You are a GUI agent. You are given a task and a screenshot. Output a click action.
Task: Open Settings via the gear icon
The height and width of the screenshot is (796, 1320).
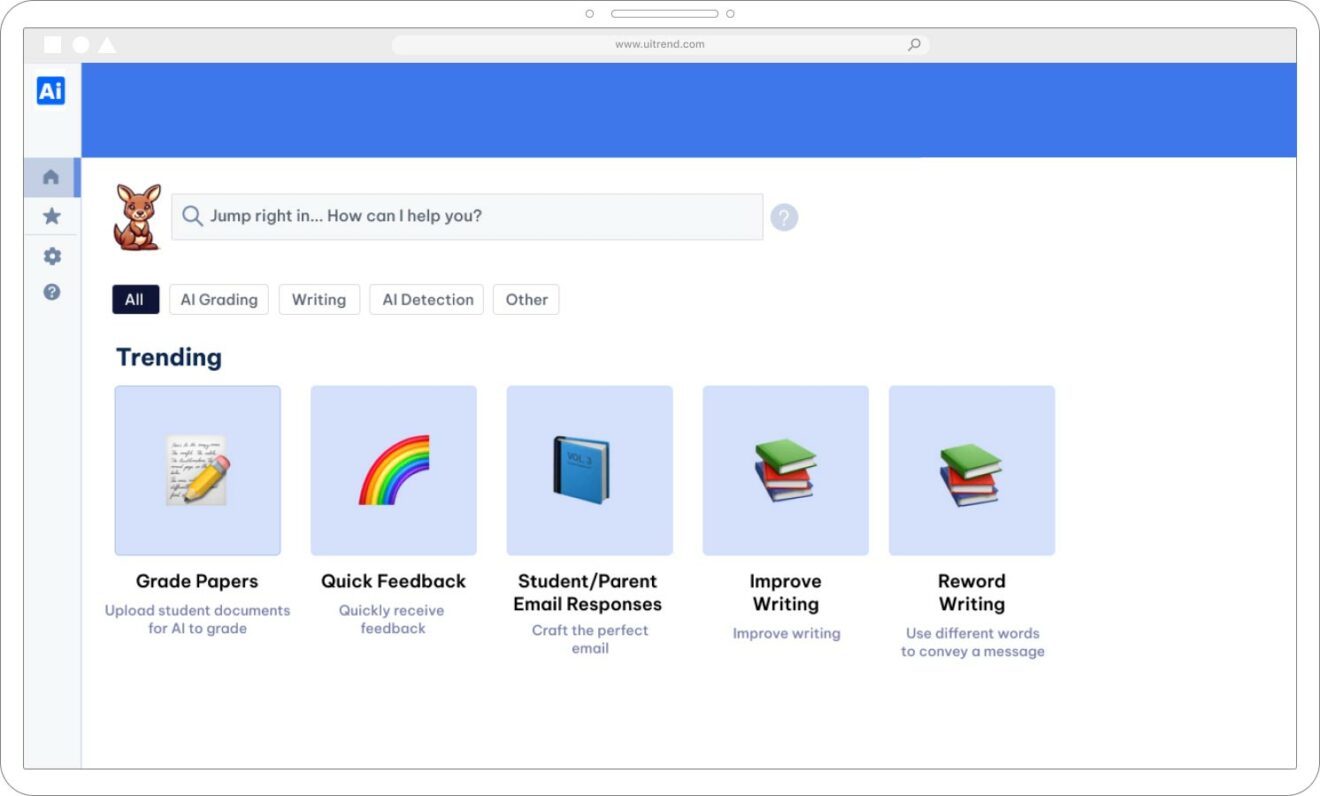point(51,255)
